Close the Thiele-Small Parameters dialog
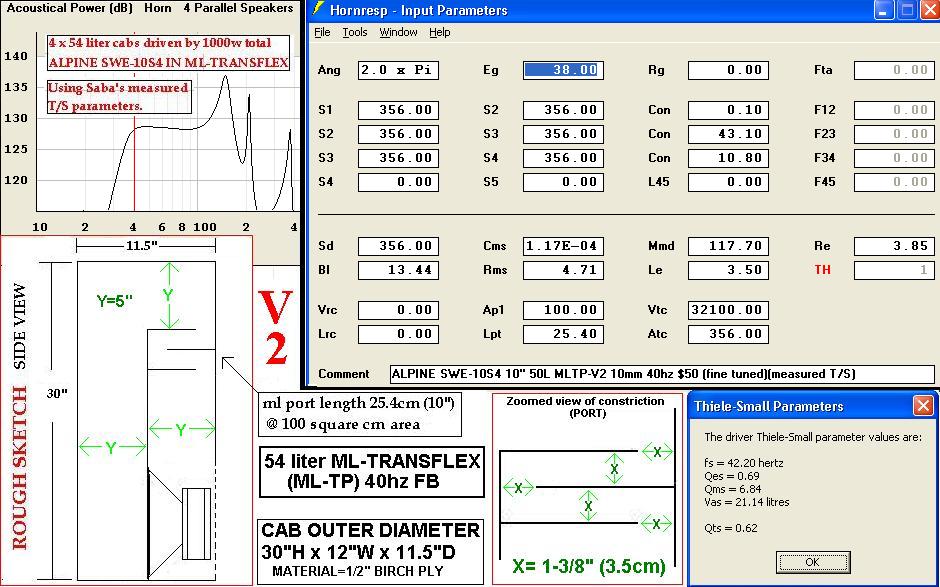The height and width of the screenshot is (587, 940). point(923,406)
